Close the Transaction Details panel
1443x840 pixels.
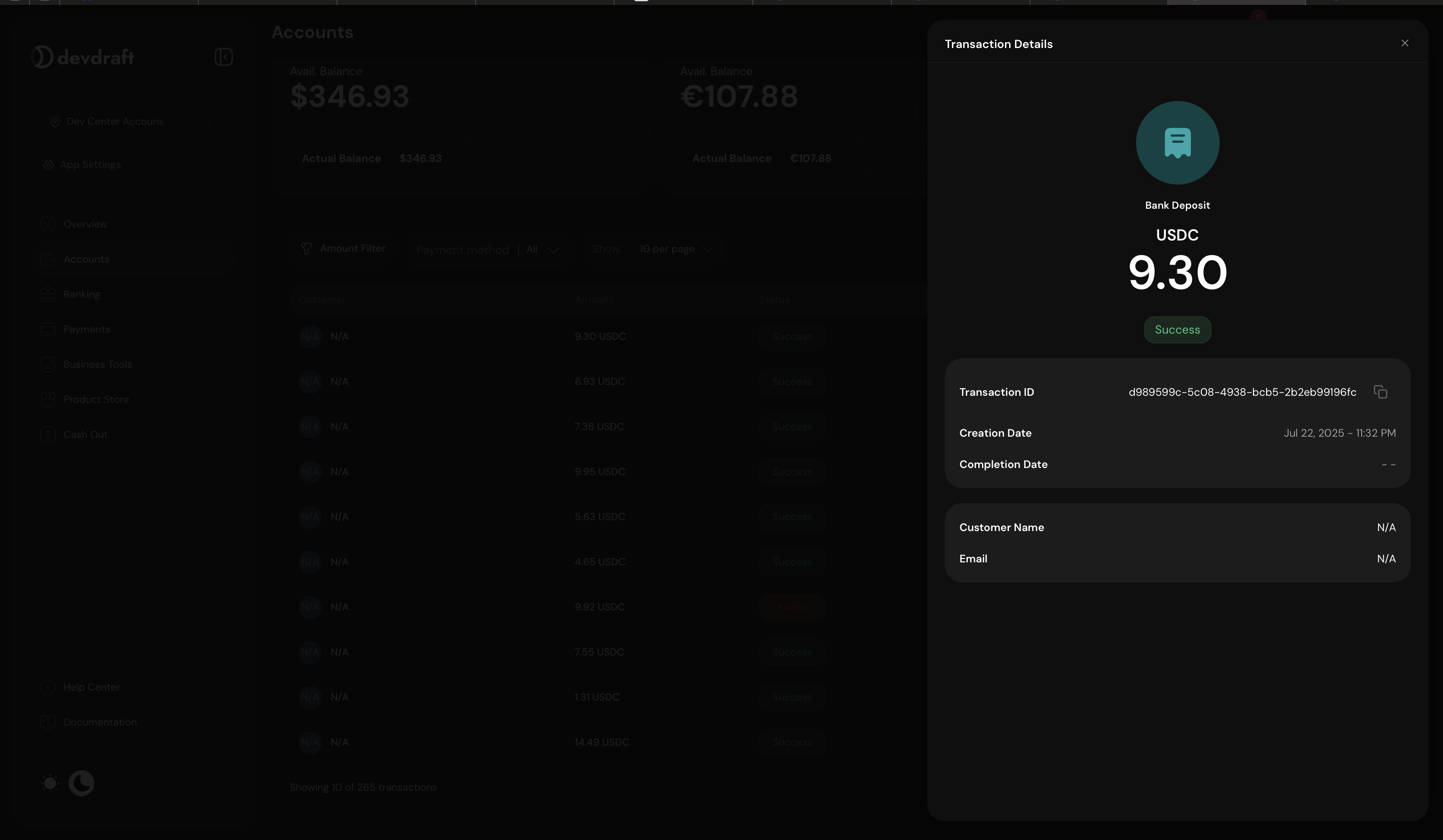1405,43
